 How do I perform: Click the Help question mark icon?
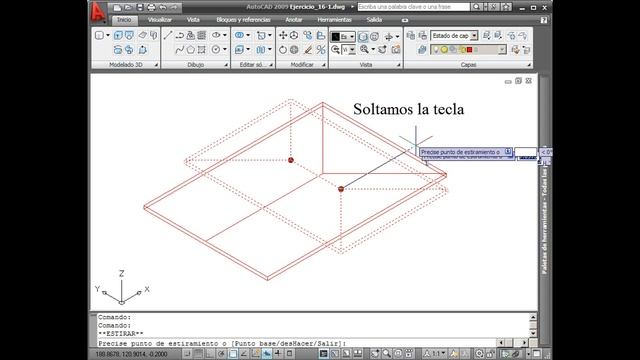tap(543, 20)
